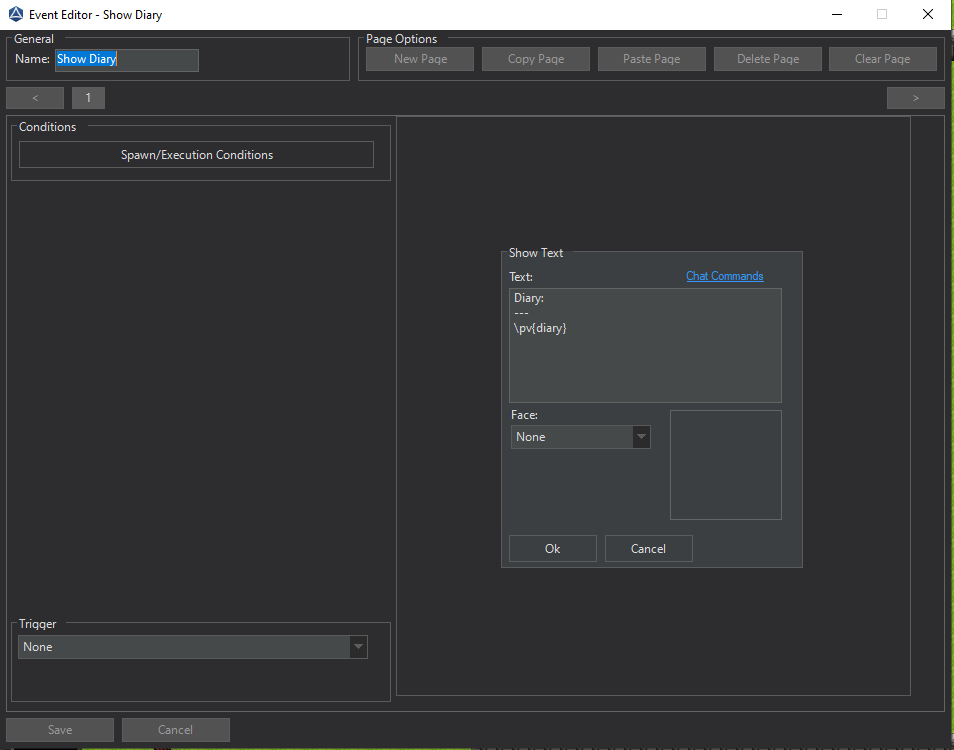Screen dimensions: 954x750
Task: Confirm Show Text with Ok button
Action: pos(552,549)
